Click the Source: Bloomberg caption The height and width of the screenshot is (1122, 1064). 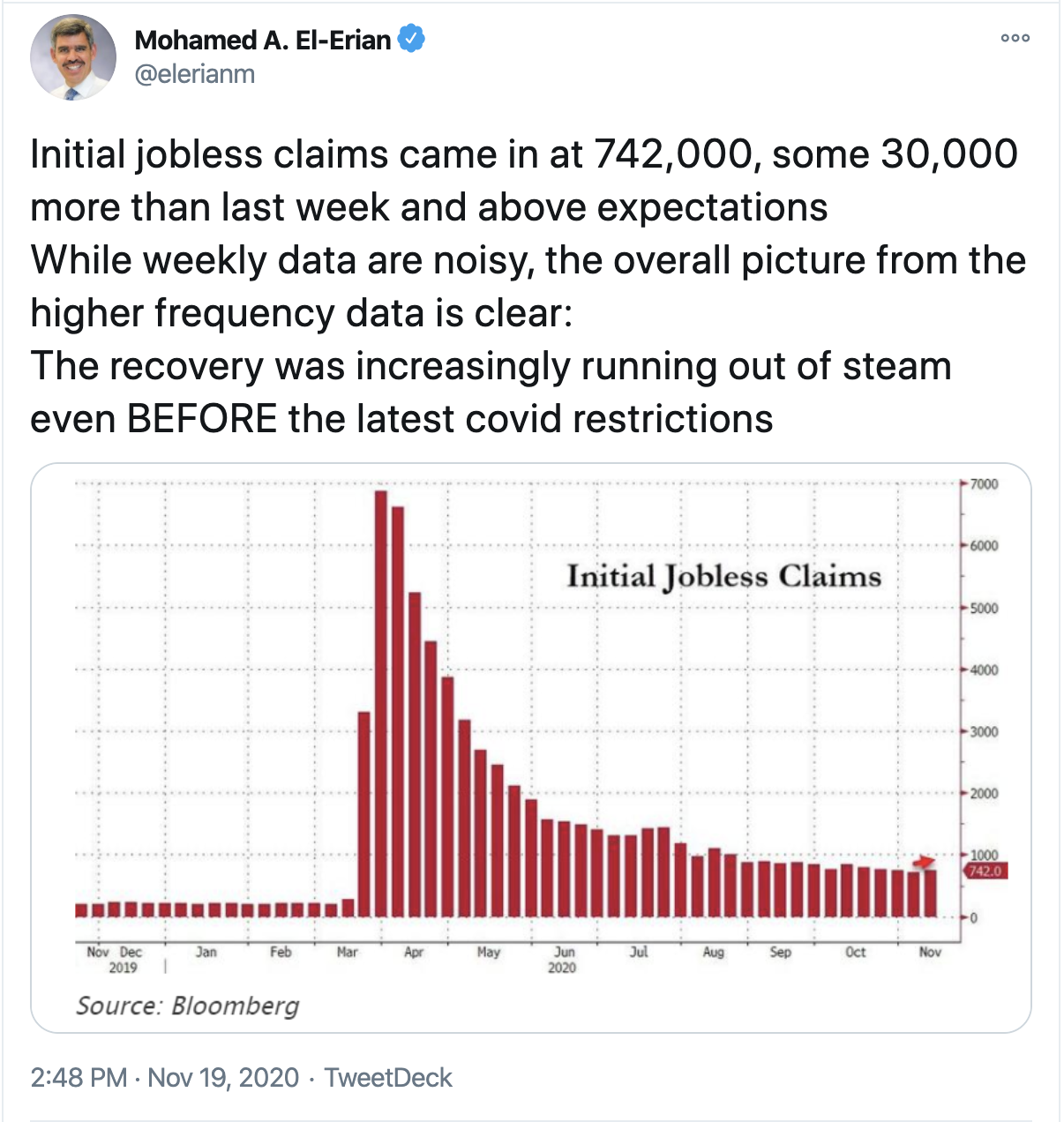(187, 1006)
